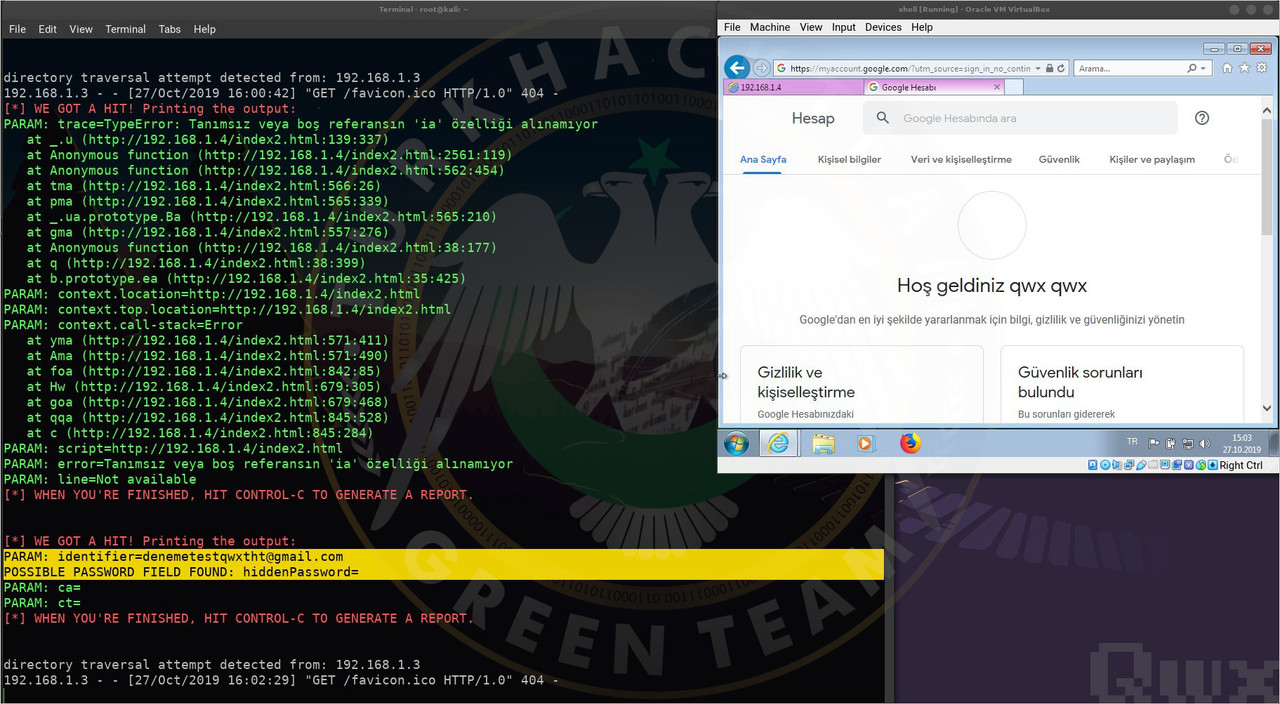The width and height of the screenshot is (1280, 704).
Task: Switch to the 192.168.1.4 browser tab
Action: tap(793, 87)
